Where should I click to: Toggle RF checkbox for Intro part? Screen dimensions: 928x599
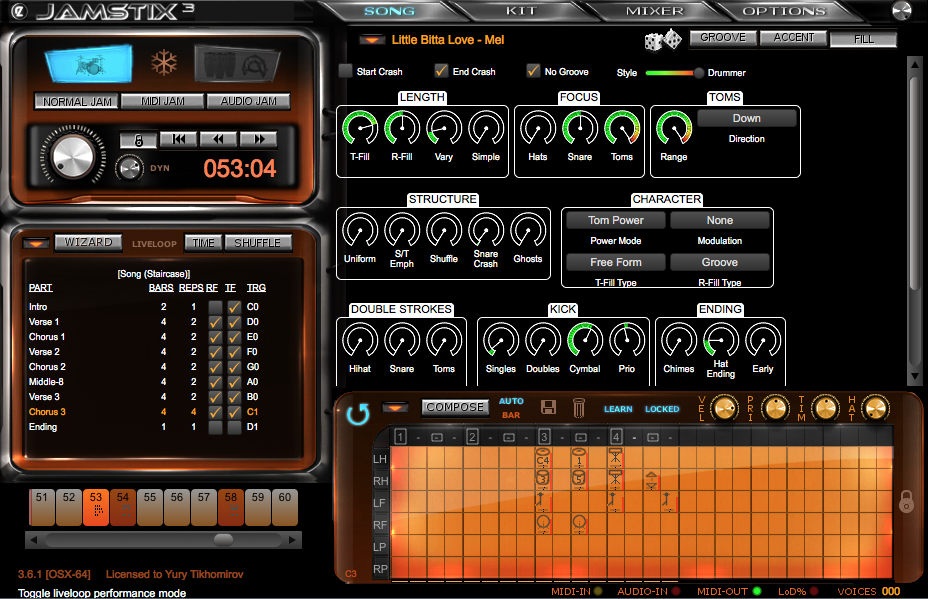point(215,307)
